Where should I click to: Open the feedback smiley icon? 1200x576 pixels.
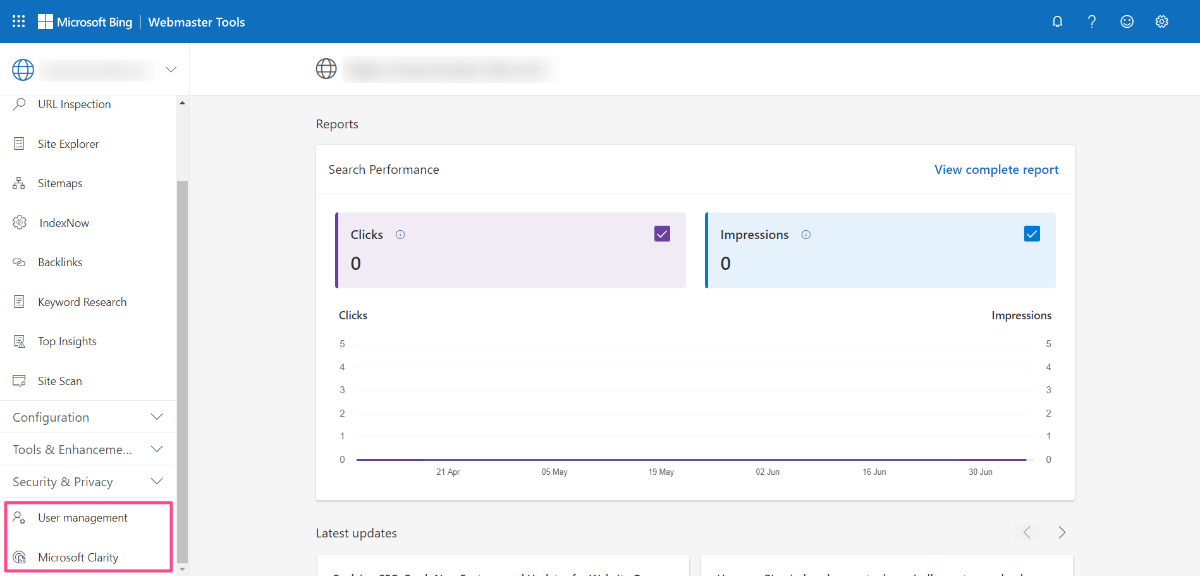[1127, 22]
